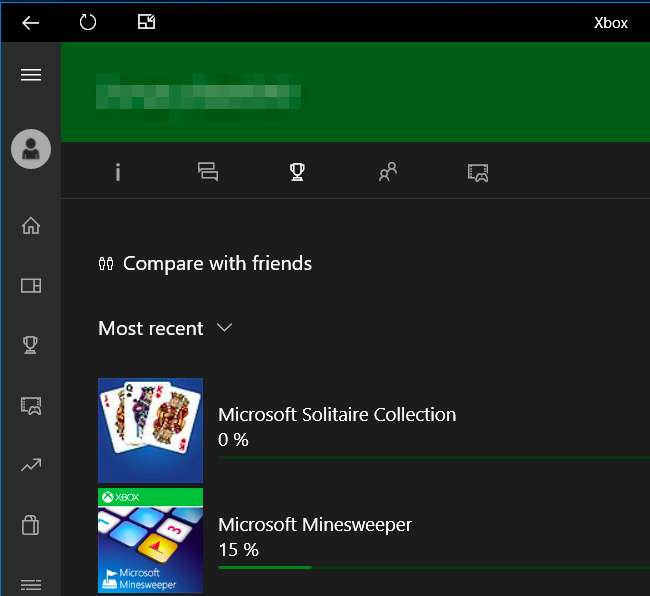Switch to the profile Info tab
The image size is (650, 596).
118,172
